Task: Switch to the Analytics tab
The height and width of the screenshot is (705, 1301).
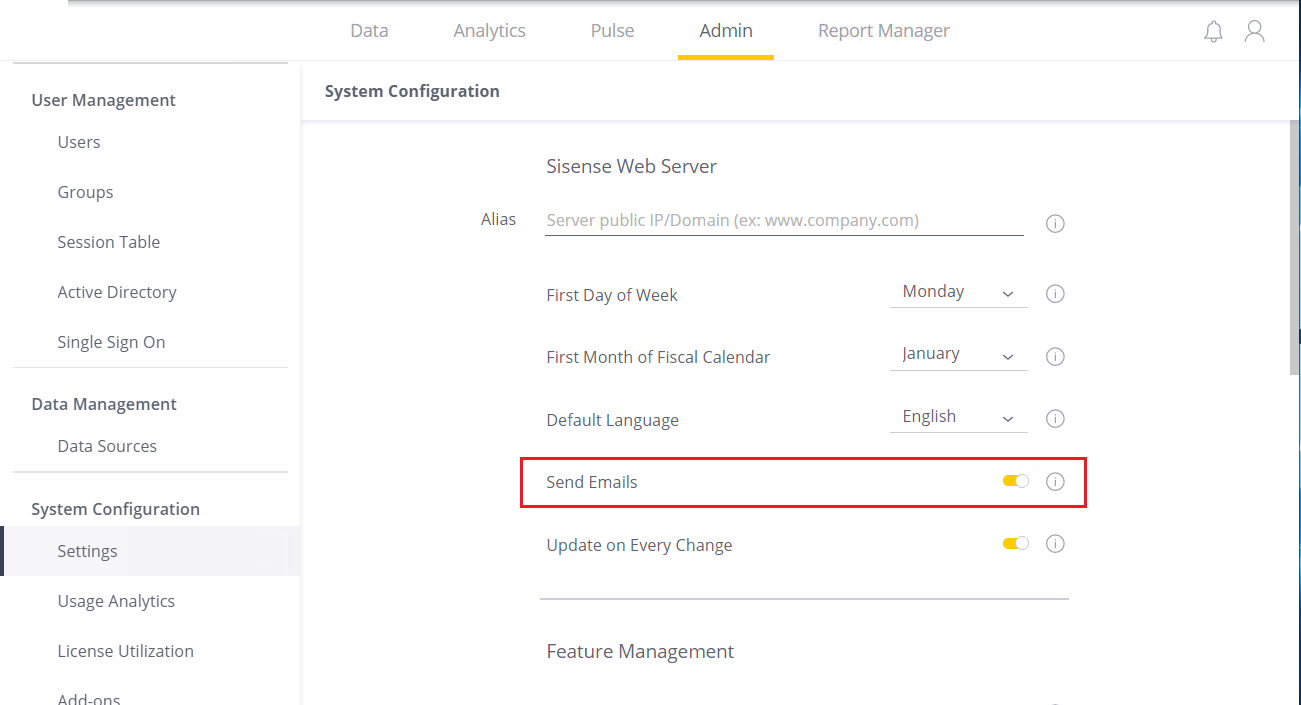Action: tap(489, 31)
